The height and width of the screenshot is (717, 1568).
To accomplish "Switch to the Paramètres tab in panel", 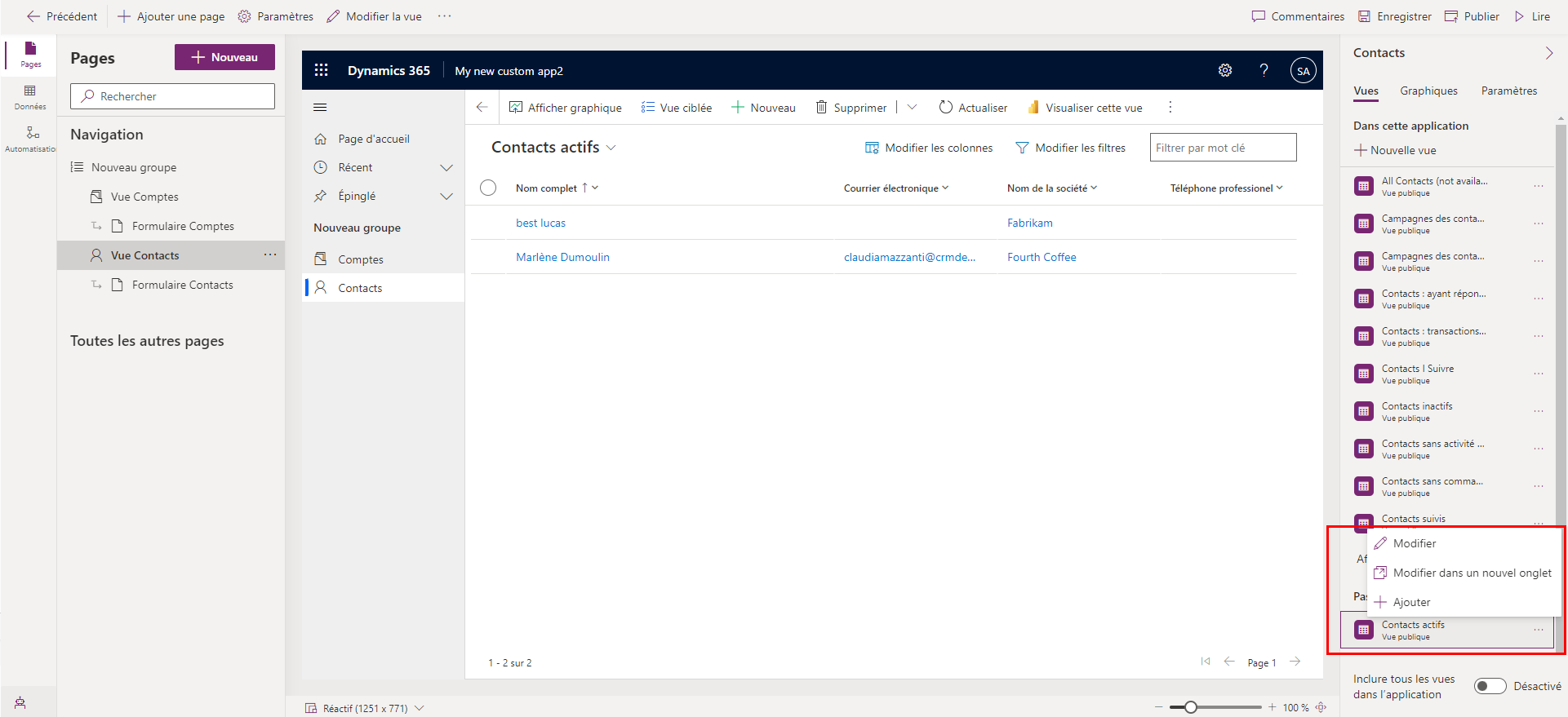I will coord(1509,91).
